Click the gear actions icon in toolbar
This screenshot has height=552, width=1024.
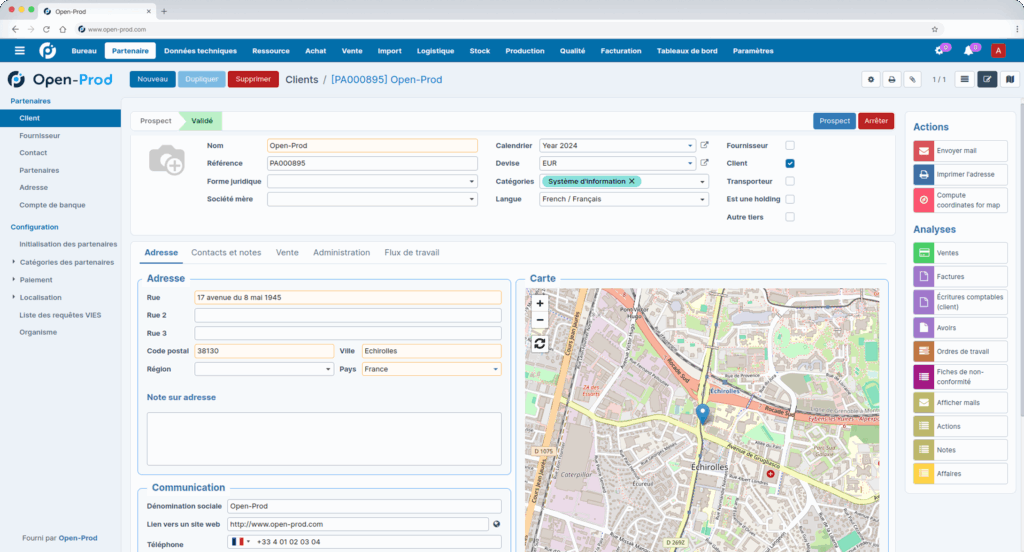pyautogui.click(x=871, y=80)
